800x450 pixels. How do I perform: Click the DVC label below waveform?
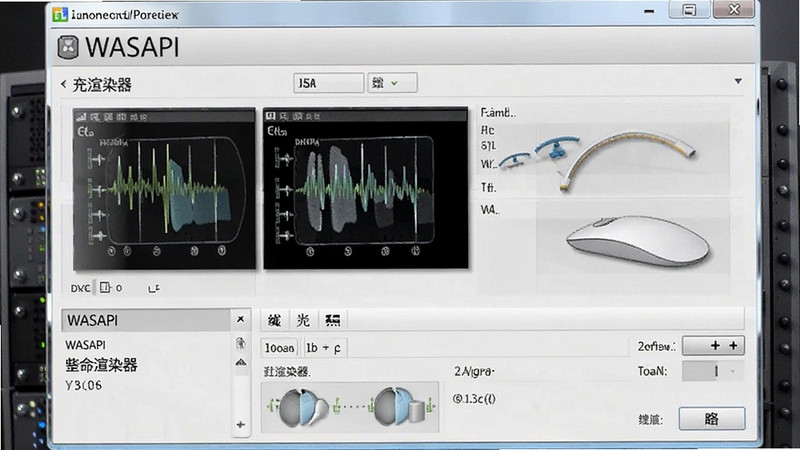tap(80, 288)
